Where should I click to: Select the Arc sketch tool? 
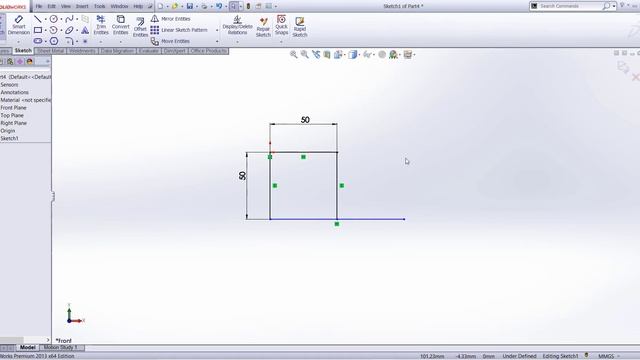(53, 30)
